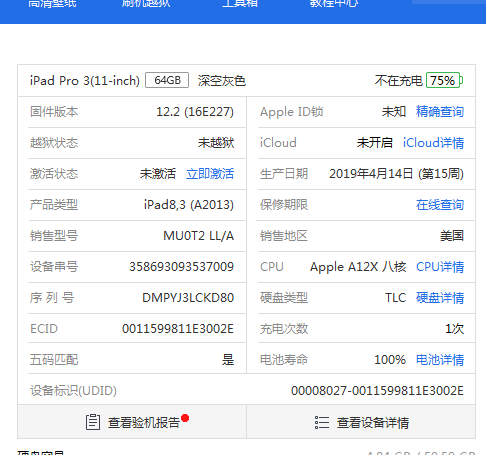This screenshot has height=455, width=486.
Task: Open the 高清壁纸 tab
Action: coord(52,3)
